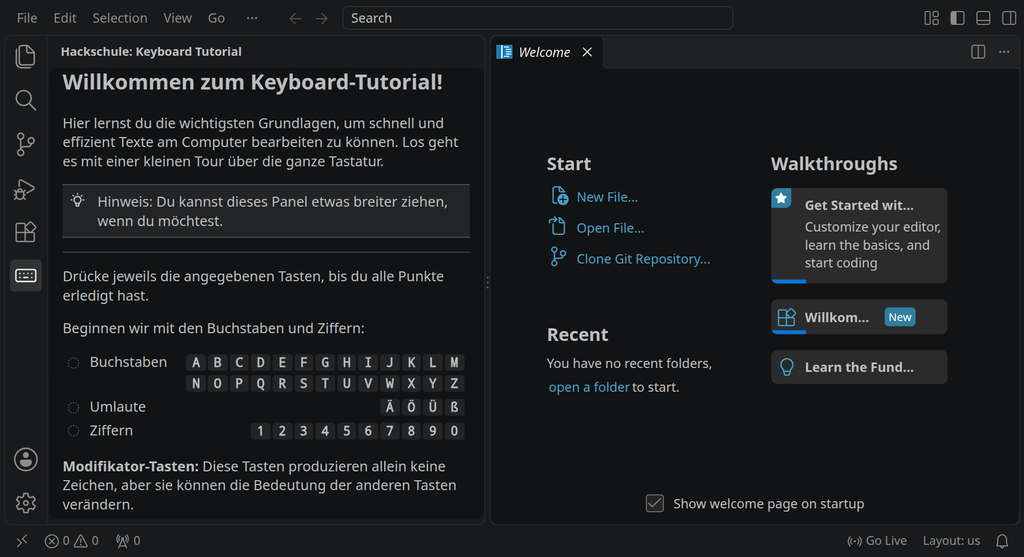Image resolution: width=1024 pixels, height=557 pixels.
Task: Click the Clone Git Repository icon
Action: pyautogui.click(x=558, y=257)
